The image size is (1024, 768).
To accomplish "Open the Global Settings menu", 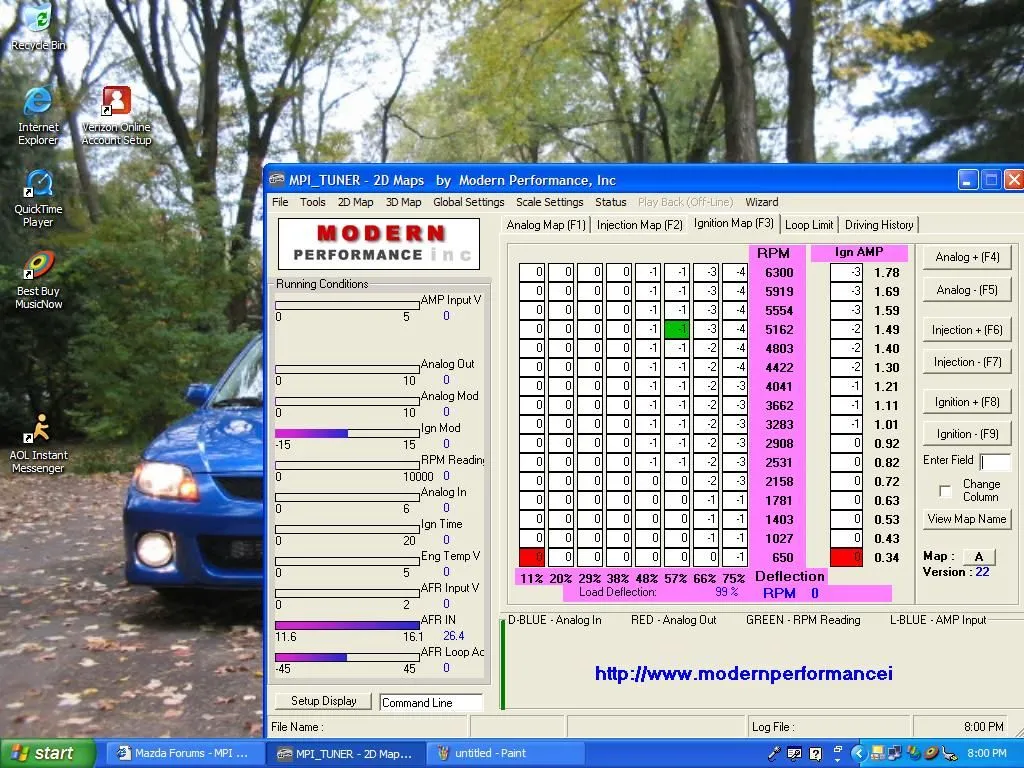I will click(468, 202).
